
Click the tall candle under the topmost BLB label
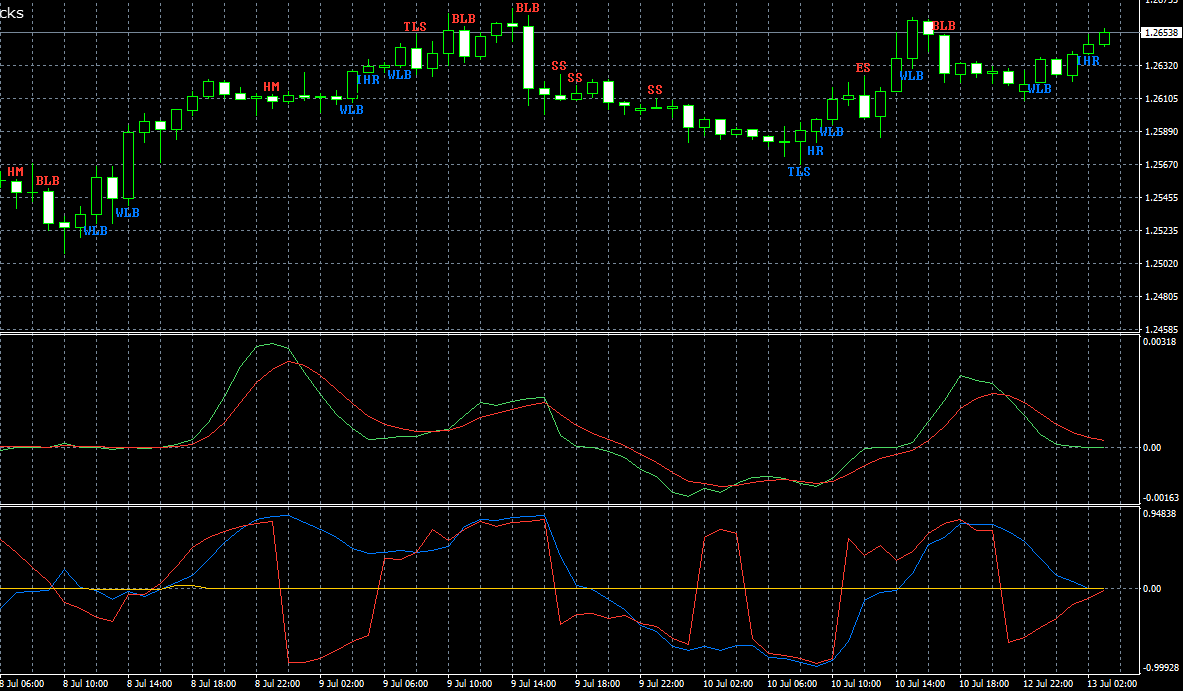(x=528, y=57)
